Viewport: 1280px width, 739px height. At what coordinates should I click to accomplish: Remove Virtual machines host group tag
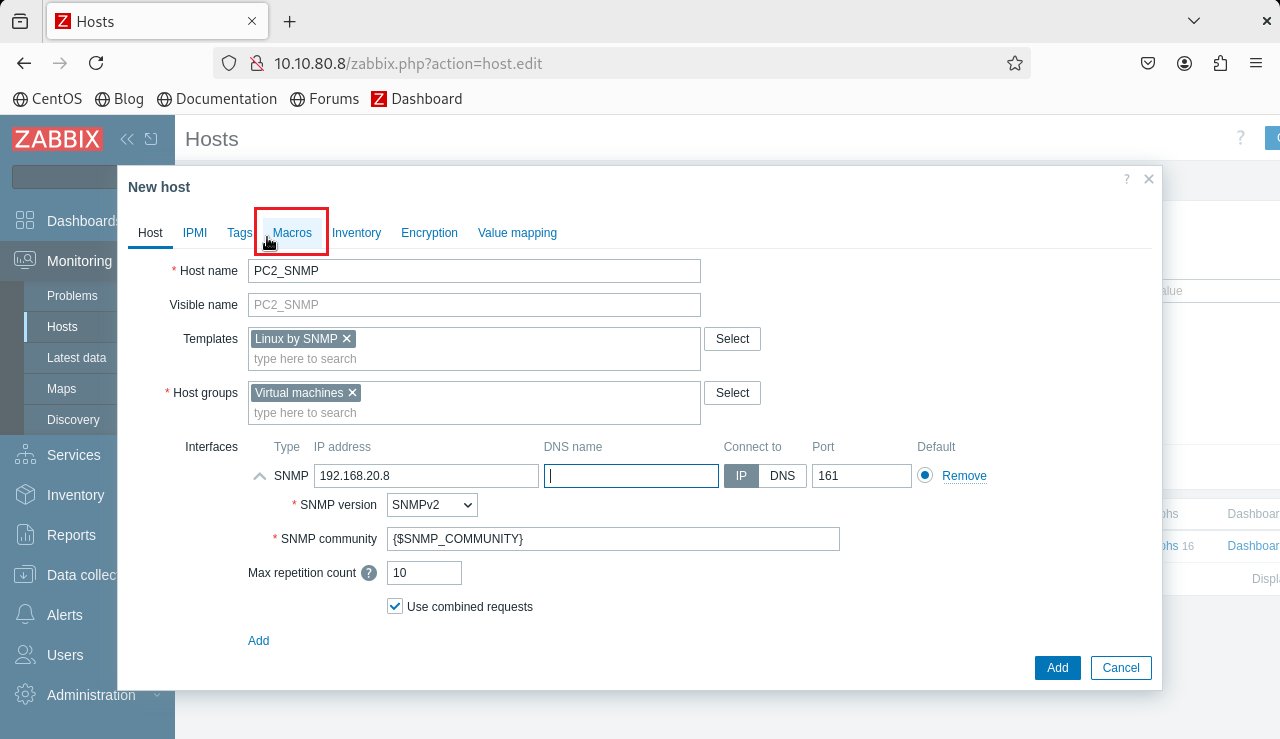pyautogui.click(x=352, y=393)
